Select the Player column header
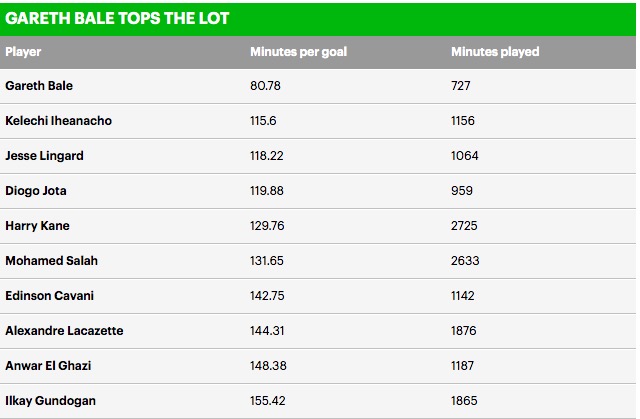This screenshot has height=419, width=640. pyautogui.click(x=23, y=52)
